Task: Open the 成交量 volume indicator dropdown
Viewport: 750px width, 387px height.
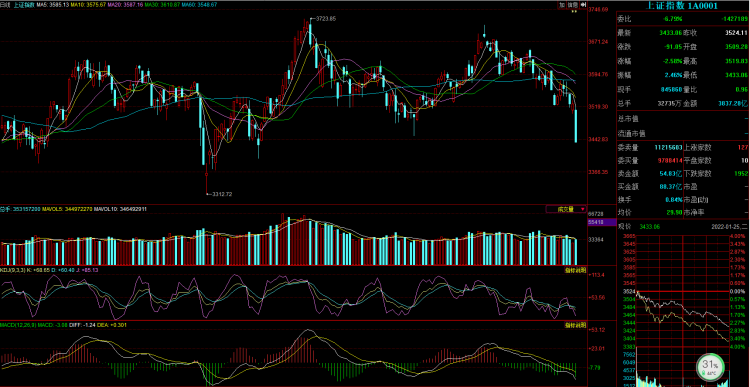Action: click(566, 209)
